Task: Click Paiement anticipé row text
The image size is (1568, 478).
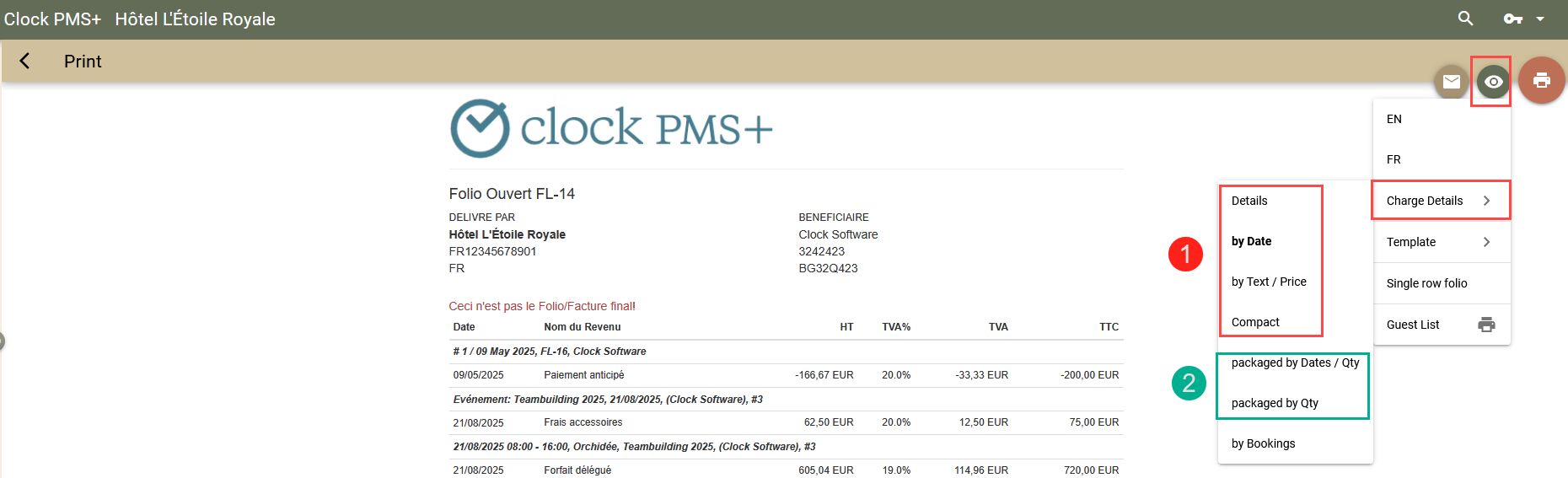Action: pyautogui.click(x=583, y=375)
